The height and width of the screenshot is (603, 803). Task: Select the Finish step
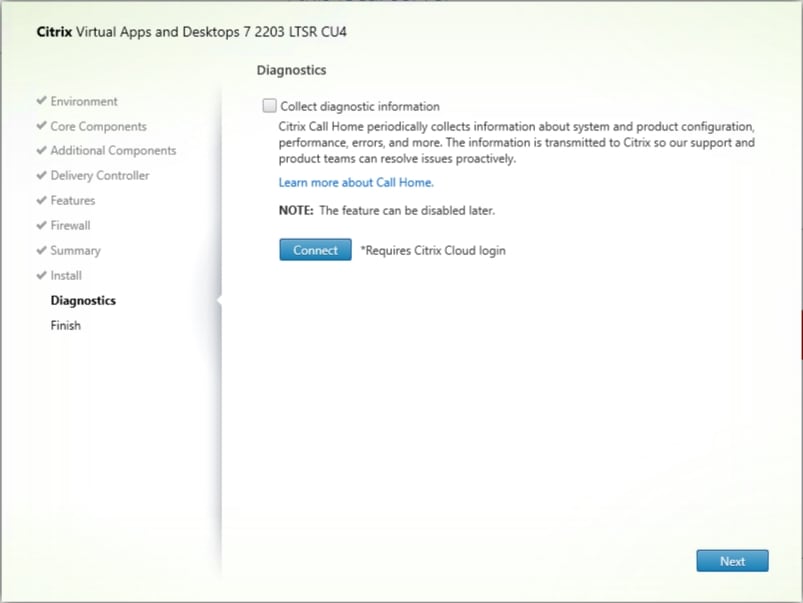pos(65,325)
